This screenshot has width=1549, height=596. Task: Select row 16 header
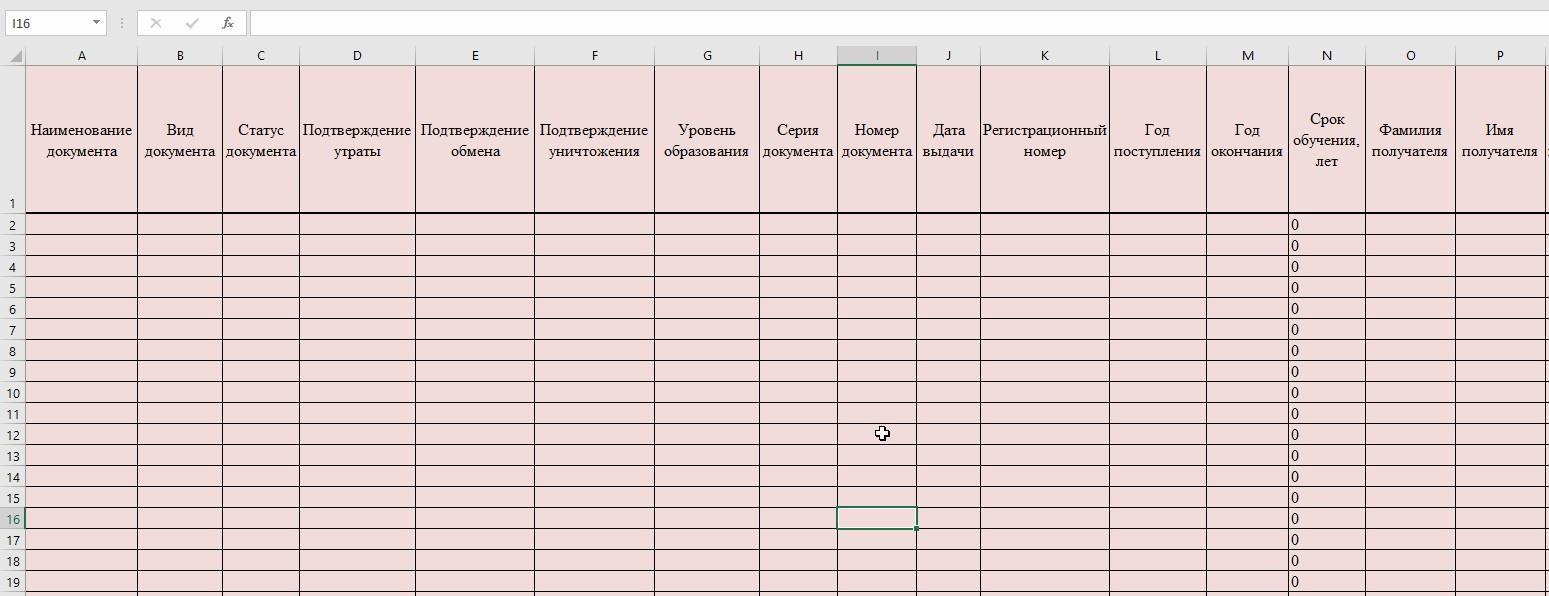tap(12, 519)
